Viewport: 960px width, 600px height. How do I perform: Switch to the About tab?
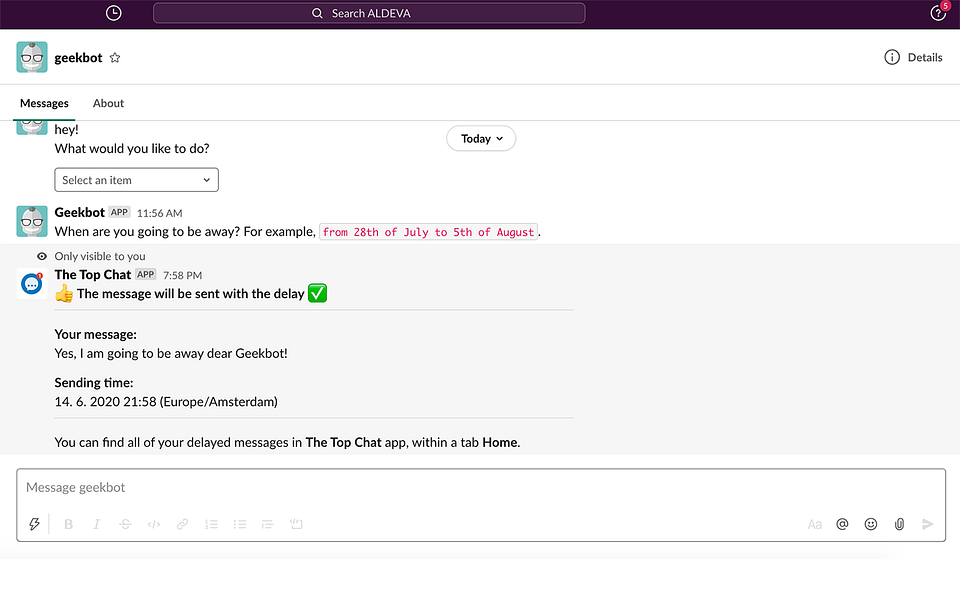[108, 103]
